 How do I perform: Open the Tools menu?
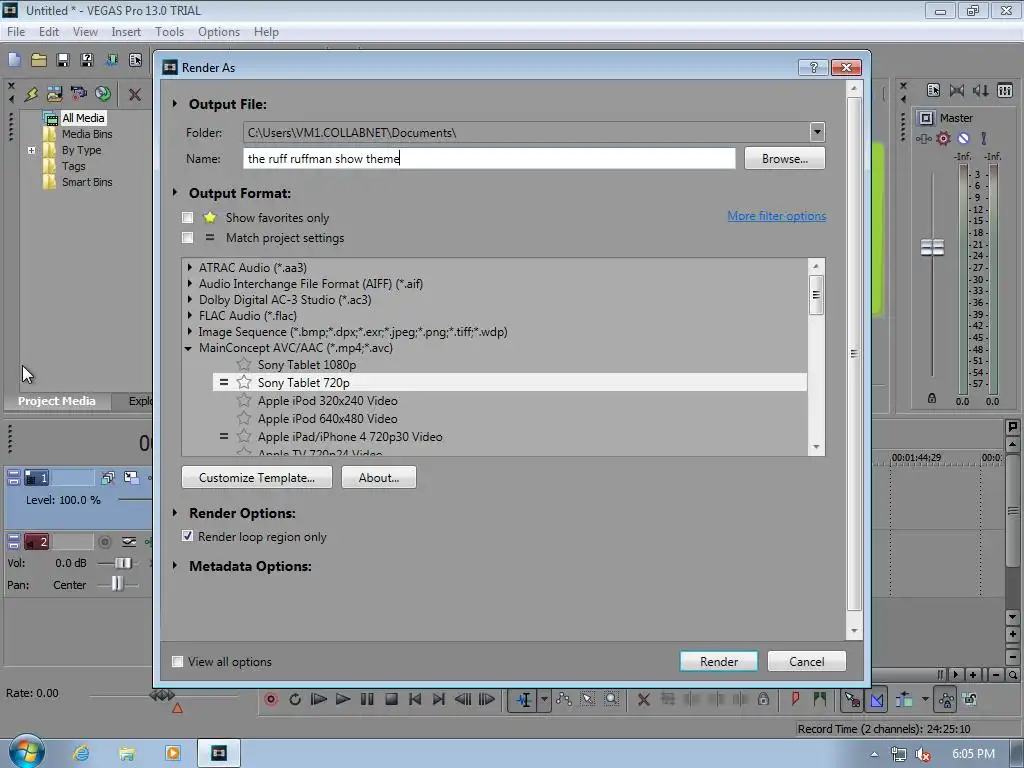click(x=169, y=31)
